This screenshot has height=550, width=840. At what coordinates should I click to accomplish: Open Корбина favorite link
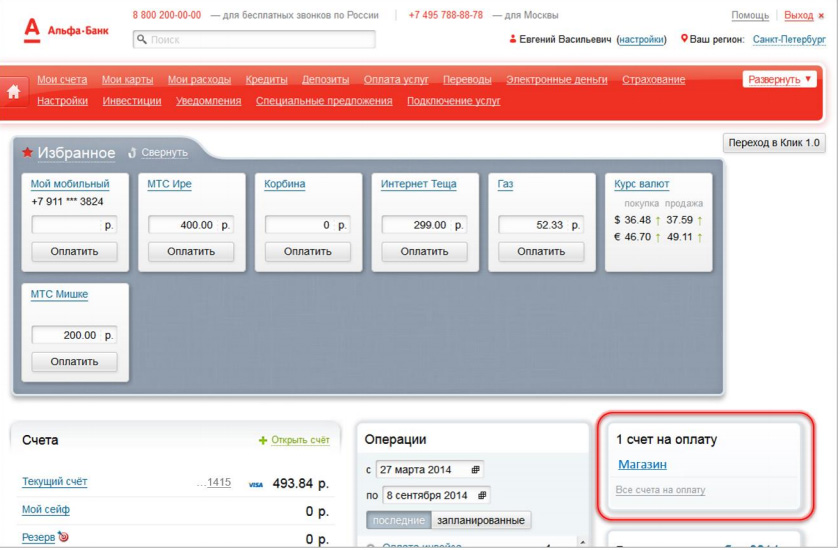click(x=284, y=184)
